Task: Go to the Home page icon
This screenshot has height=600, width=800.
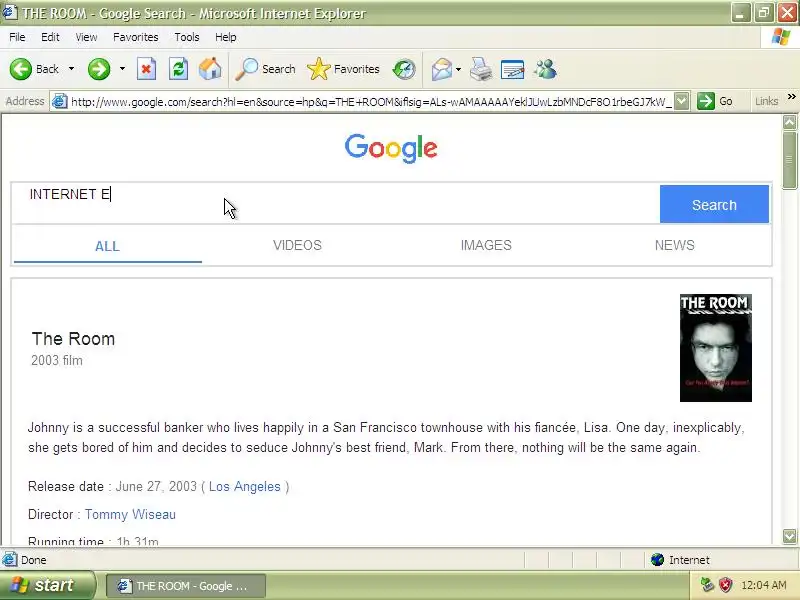Action: point(210,69)
